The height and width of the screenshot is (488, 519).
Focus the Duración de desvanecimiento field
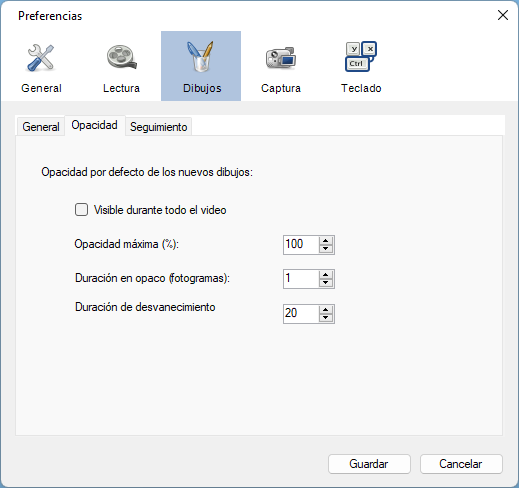301,314
